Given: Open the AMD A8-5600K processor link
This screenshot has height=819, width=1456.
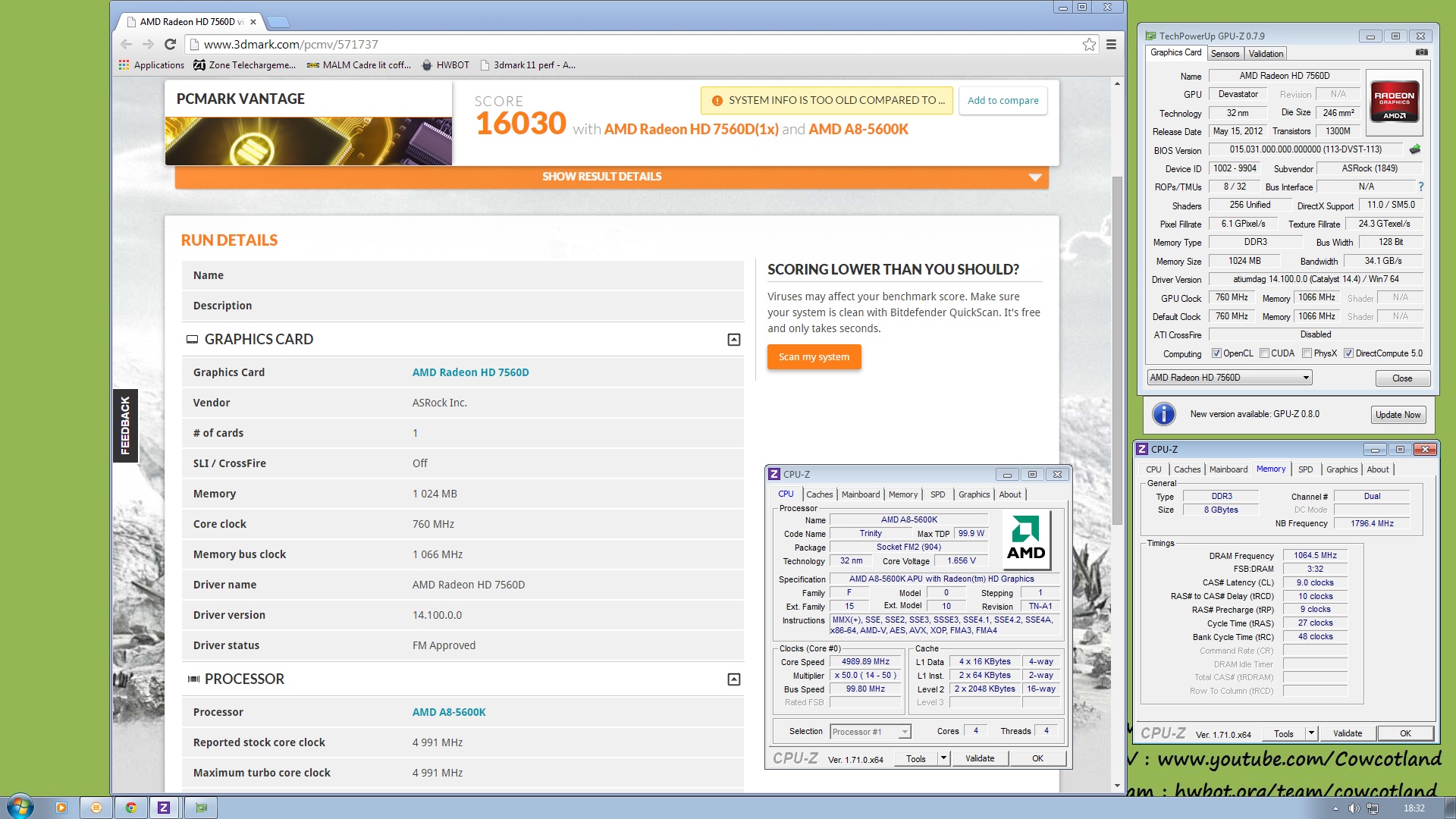Looking at the screenshot, I should click(449, 712).
